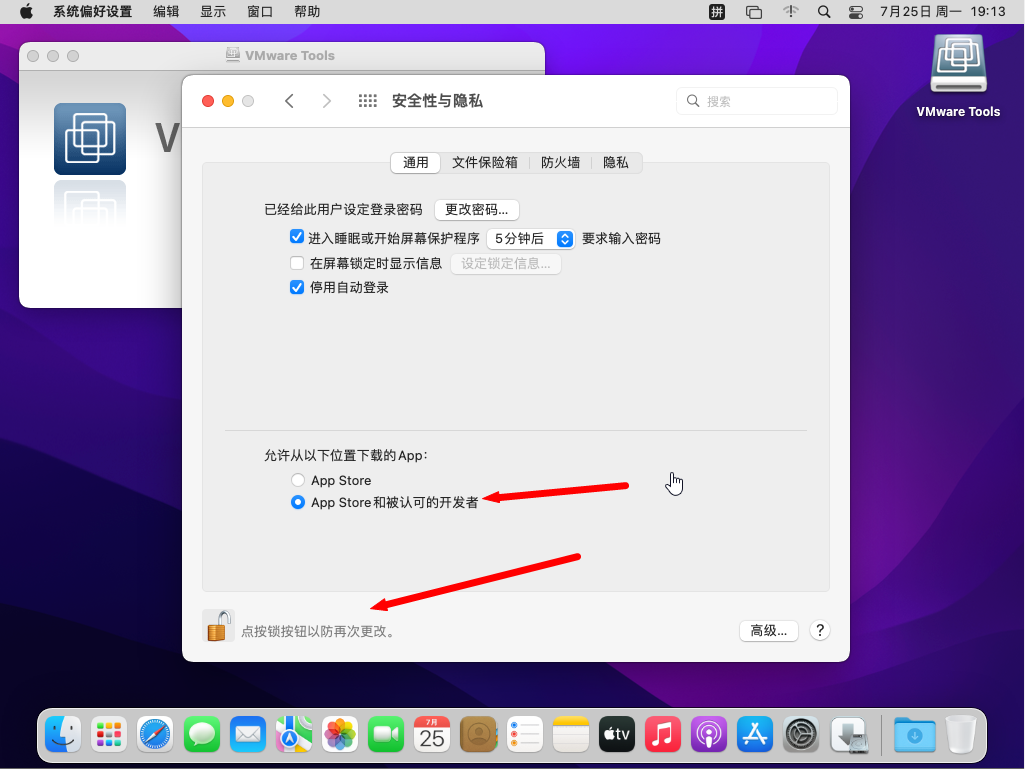This screenshot has height=769, width=1025.
Task: Toggle disable automatic login checkbox
Action: (x=297, y=287)
